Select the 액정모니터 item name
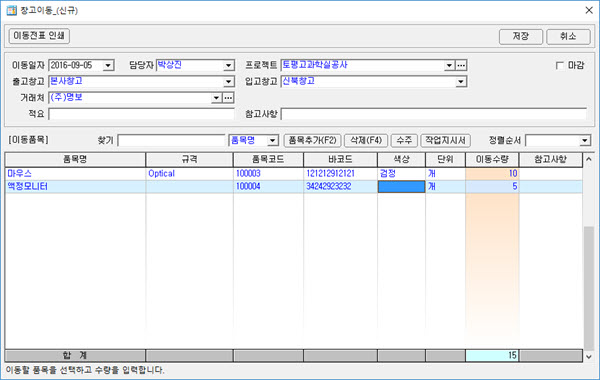The height and width of the screenshot is (380, 600). click(x=28, y=187)
